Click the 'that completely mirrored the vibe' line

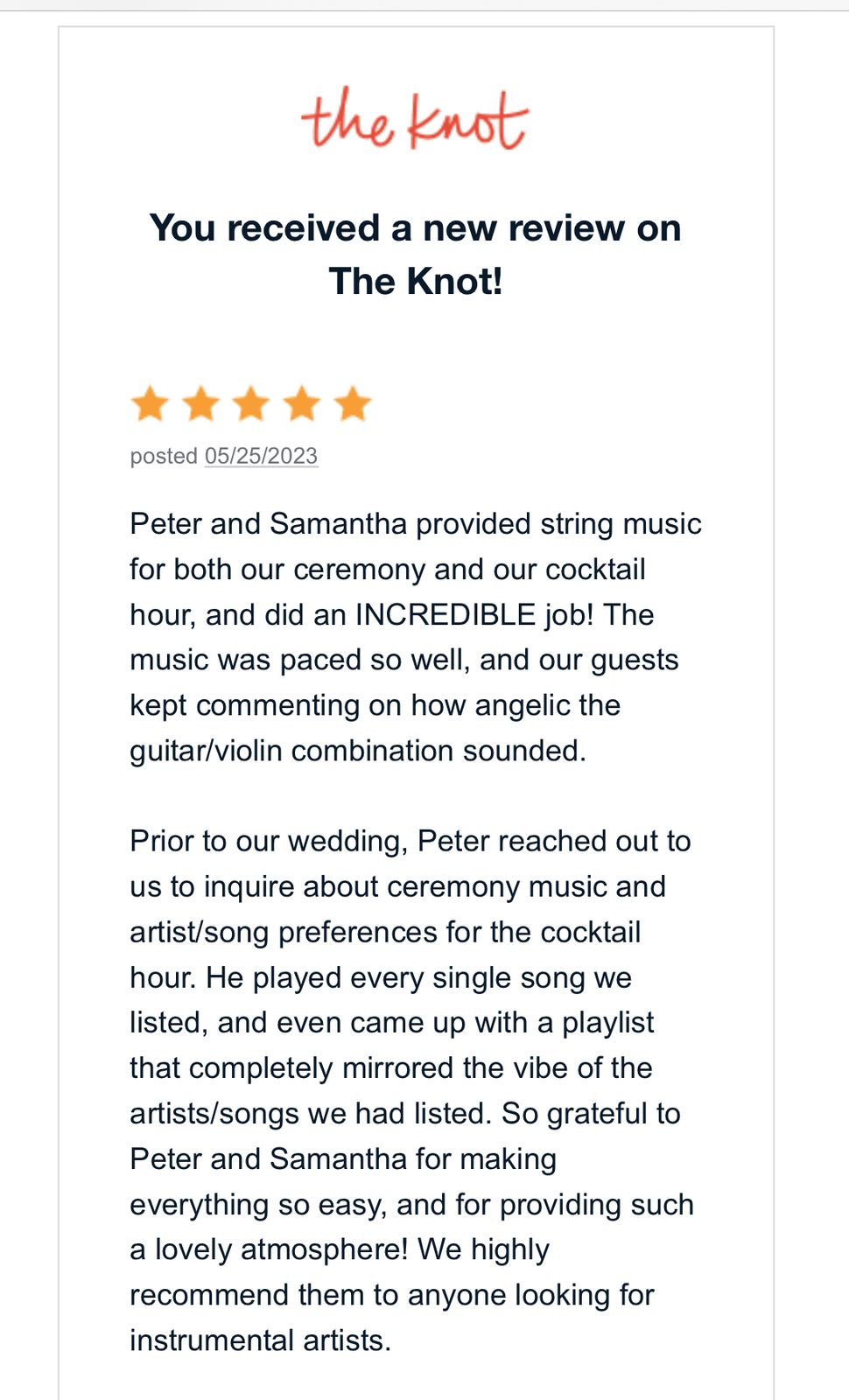coord(390,1067)
